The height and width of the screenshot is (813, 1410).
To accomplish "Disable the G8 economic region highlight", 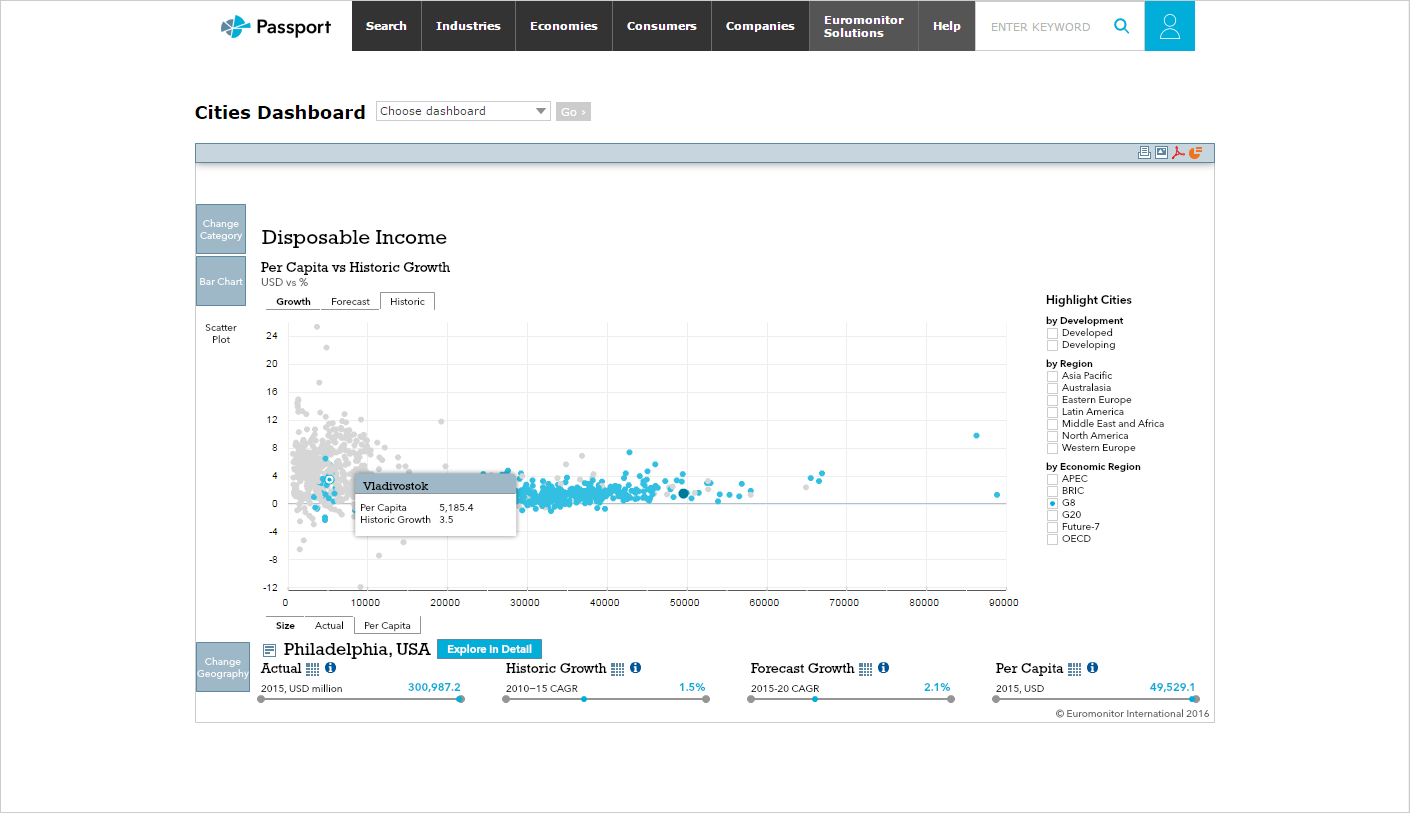I will coord(1052,502).
